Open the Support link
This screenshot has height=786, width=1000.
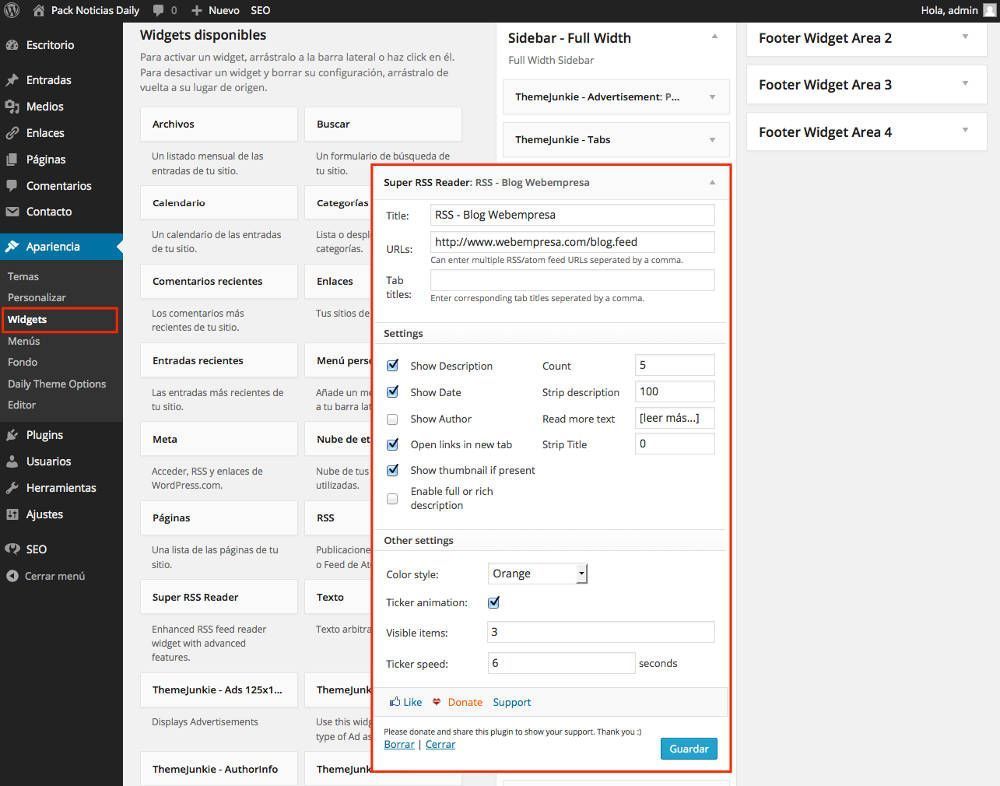511,702
